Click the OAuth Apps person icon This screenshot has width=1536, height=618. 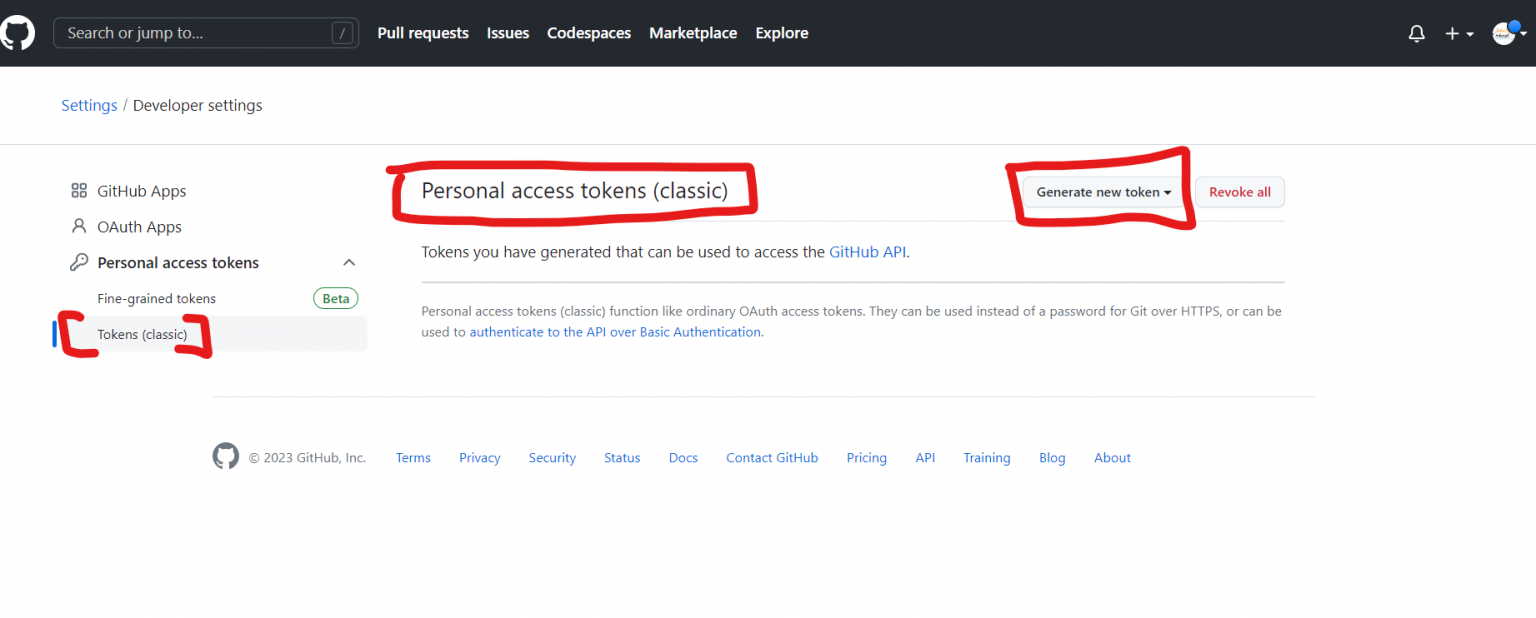(x=79, y=227)
